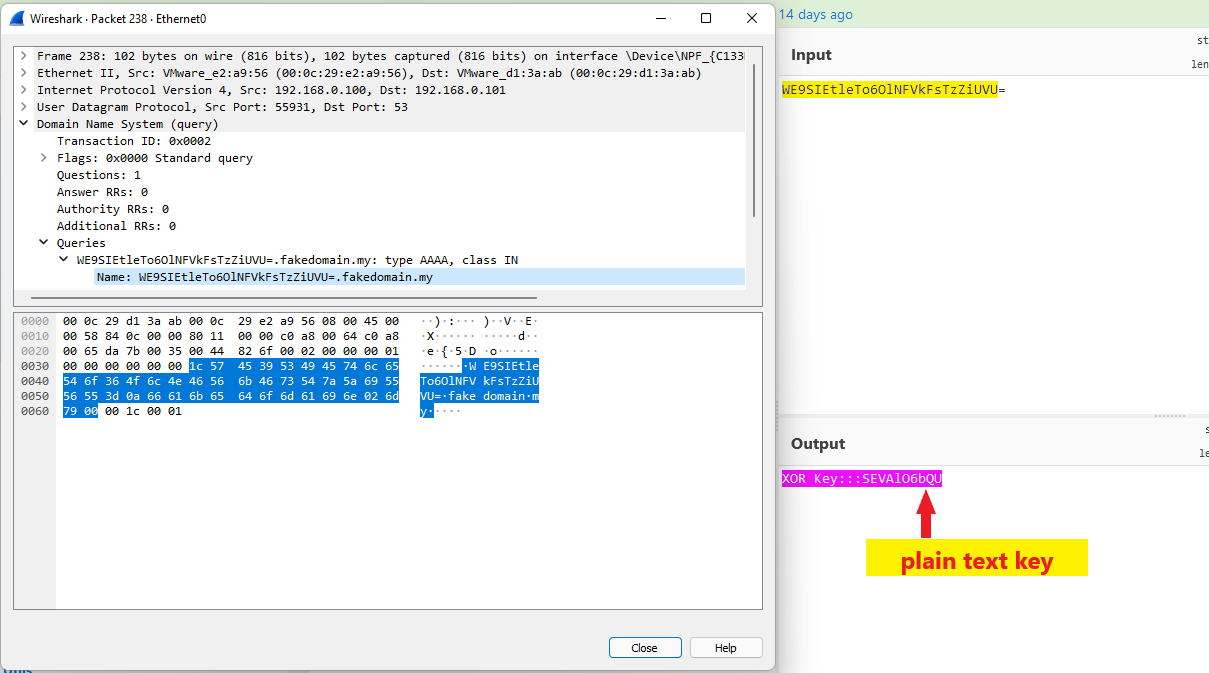Expand Internet Protocol Version 4 row
This screenshot has width=1209, height=673.
tap(24, 90)
